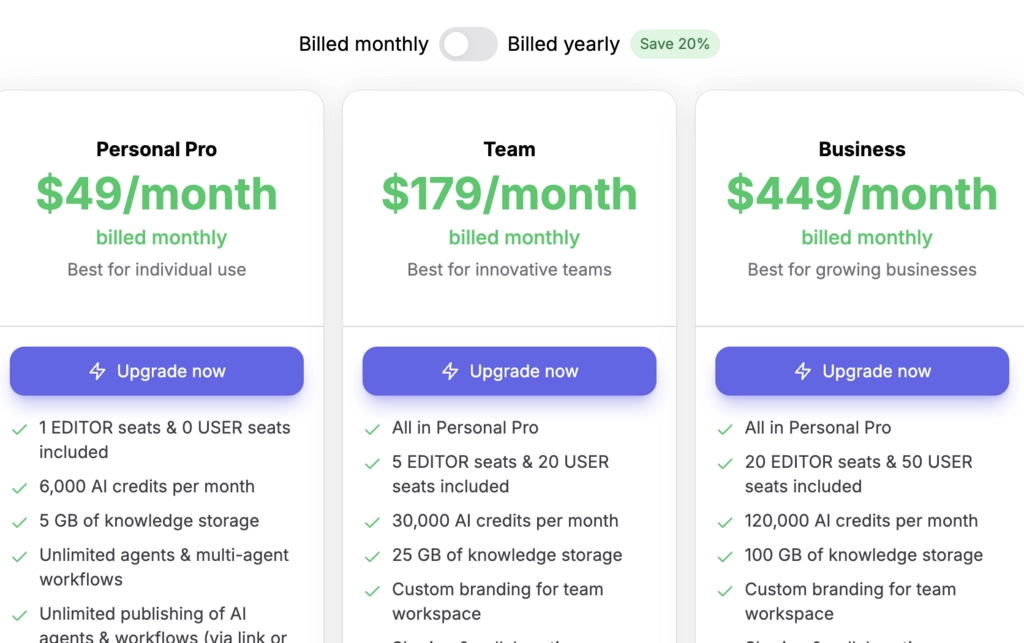The image size is (1024, 643).
Task: Click the $49/month price text
Action: 157,194
